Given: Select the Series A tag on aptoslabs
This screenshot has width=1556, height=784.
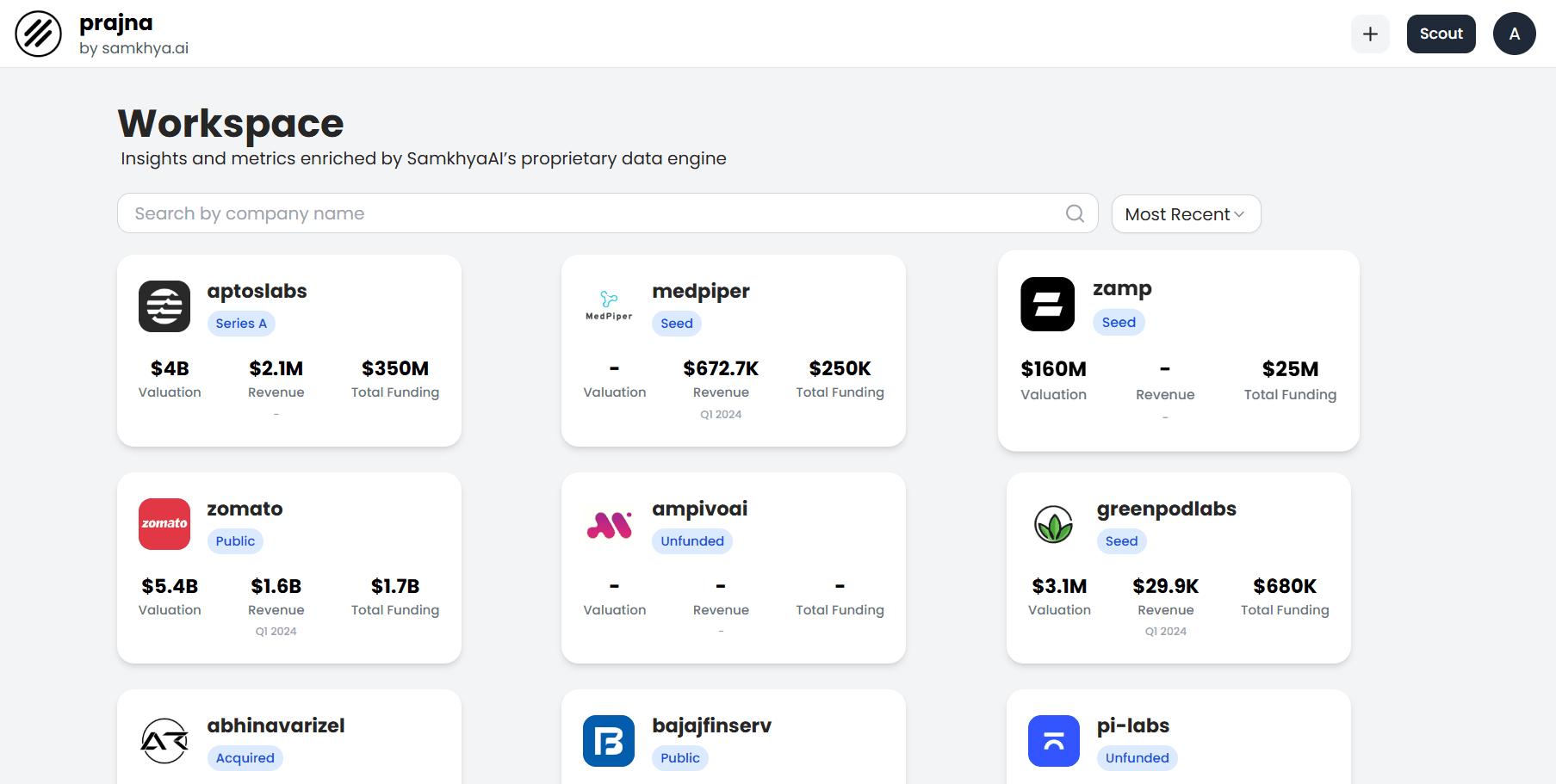Looking at the screenshot, I should coord(241,324).
